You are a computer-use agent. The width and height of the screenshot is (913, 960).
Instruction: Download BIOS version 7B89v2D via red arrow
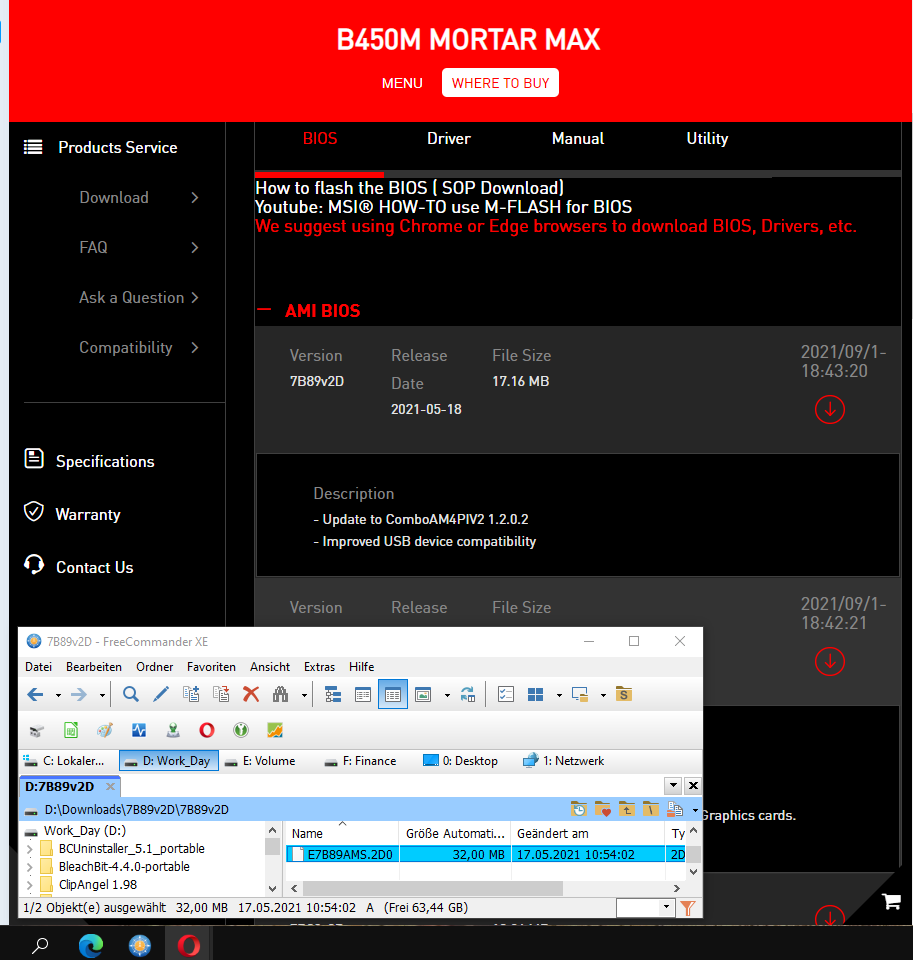(x=830, y=409)
